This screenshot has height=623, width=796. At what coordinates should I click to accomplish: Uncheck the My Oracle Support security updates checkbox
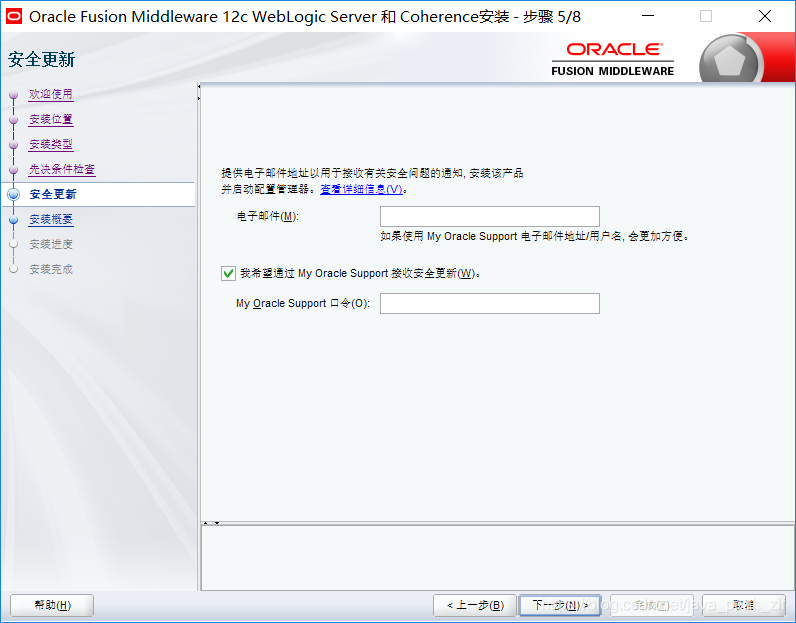point(228,274)
